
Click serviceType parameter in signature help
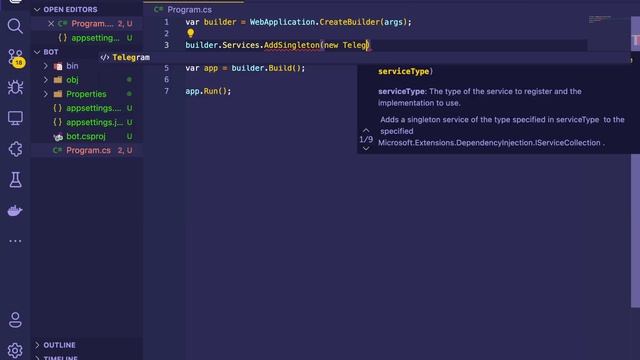click(403, 71)
